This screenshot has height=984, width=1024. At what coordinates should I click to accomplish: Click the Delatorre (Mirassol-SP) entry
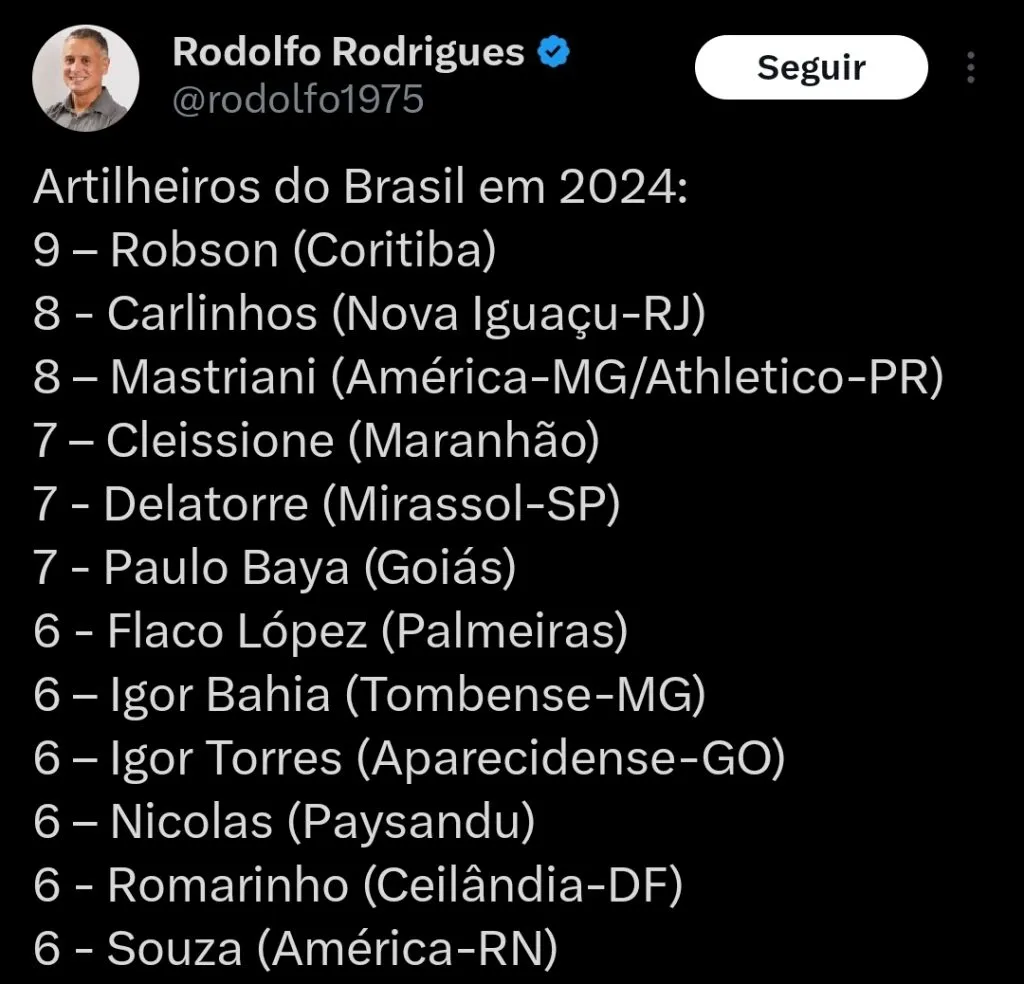327,504
